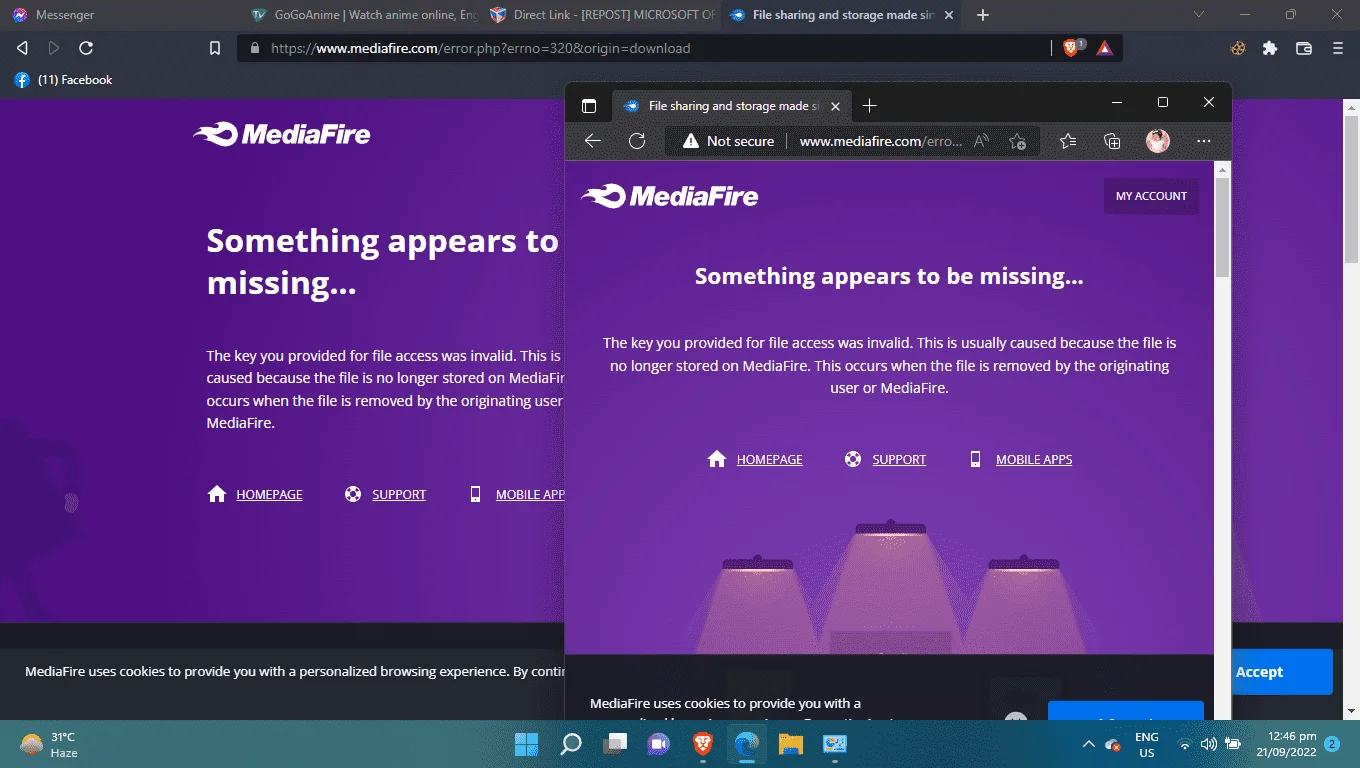Click the Edge address bar URL field
1360x768 pixels.
coord(880,141)
